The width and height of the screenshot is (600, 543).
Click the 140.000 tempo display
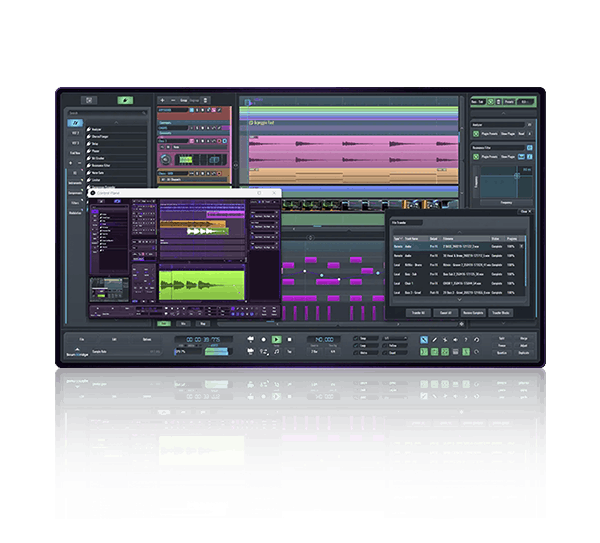coord(324,339)
